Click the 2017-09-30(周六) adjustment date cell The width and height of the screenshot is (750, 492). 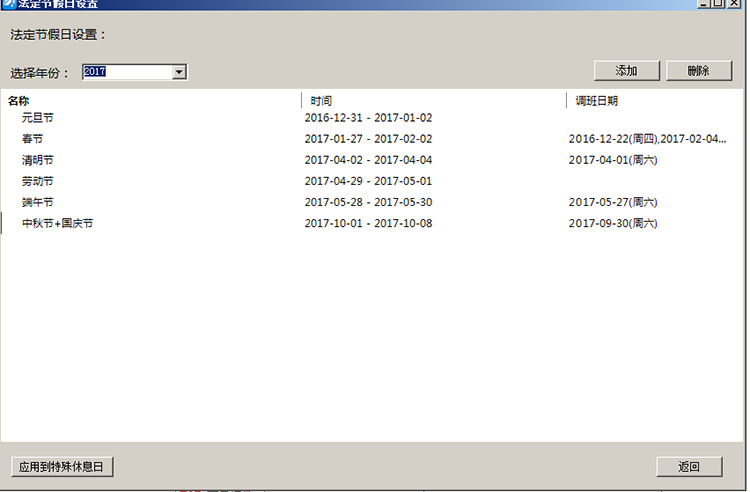612,223
